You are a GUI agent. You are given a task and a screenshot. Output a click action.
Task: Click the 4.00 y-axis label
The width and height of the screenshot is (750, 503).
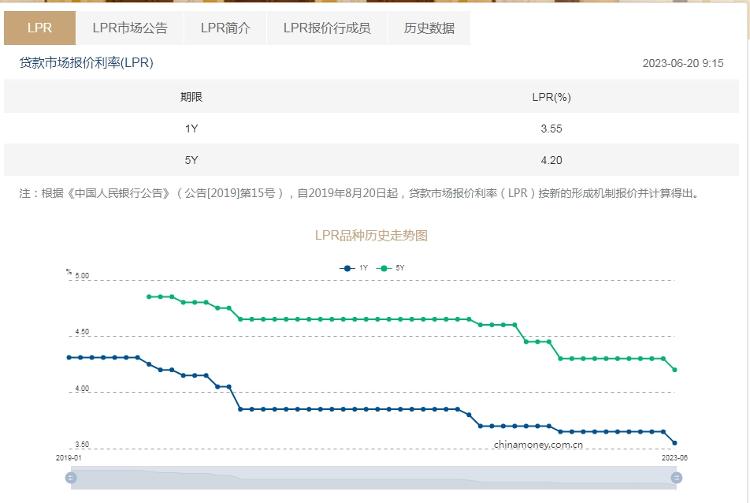point(82,388)
